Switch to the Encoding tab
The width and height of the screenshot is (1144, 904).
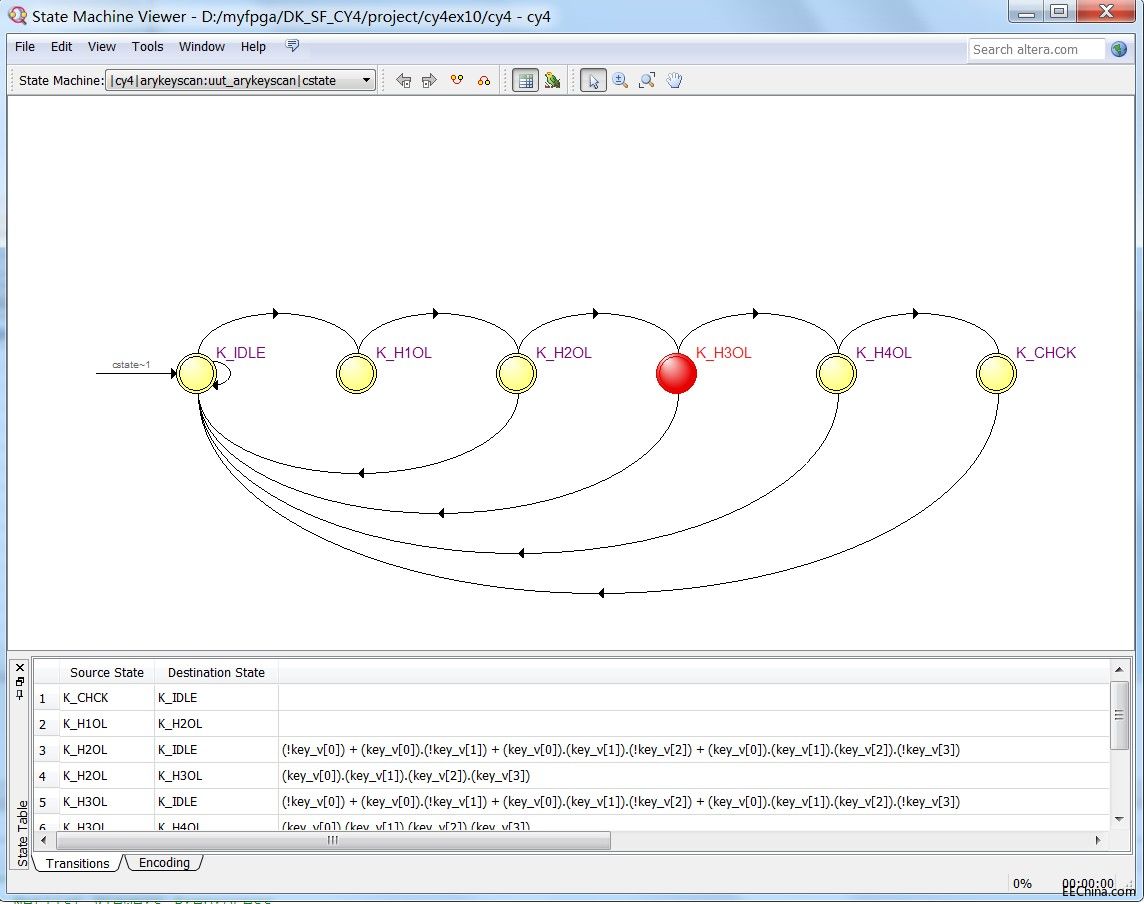click(x=163, y=862)
